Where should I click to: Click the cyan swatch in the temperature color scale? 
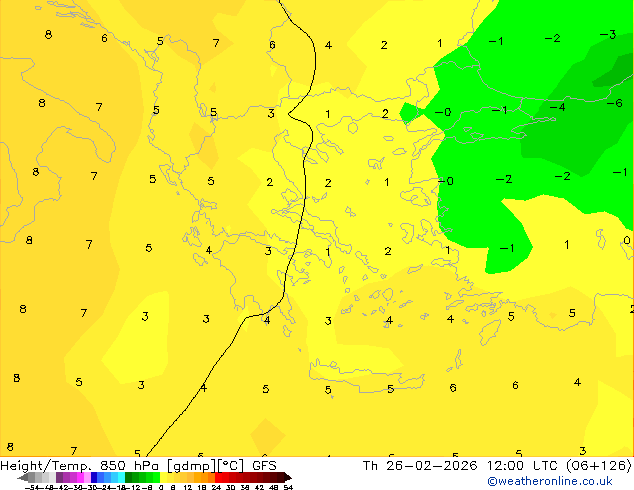tap(121, 477)
